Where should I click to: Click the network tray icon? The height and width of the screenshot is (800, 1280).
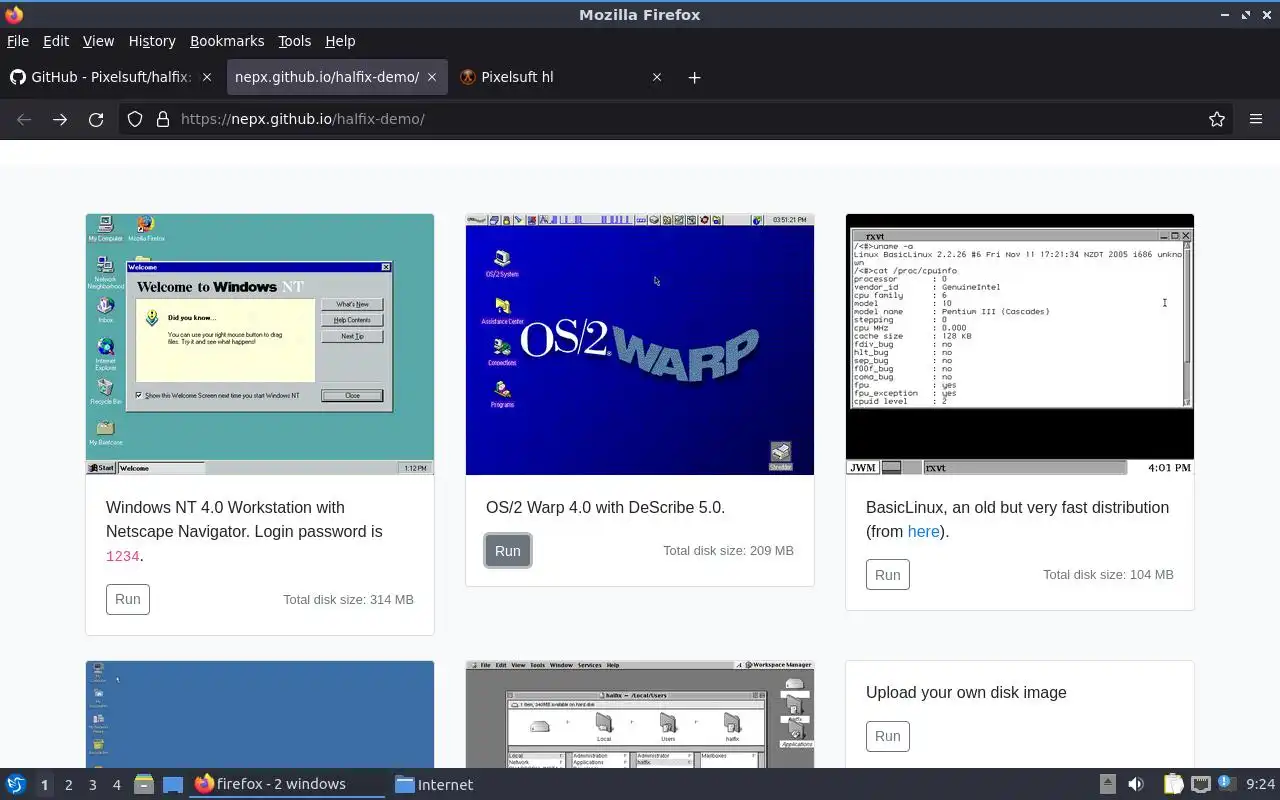pyautogui.click(x=1200, y=784)
